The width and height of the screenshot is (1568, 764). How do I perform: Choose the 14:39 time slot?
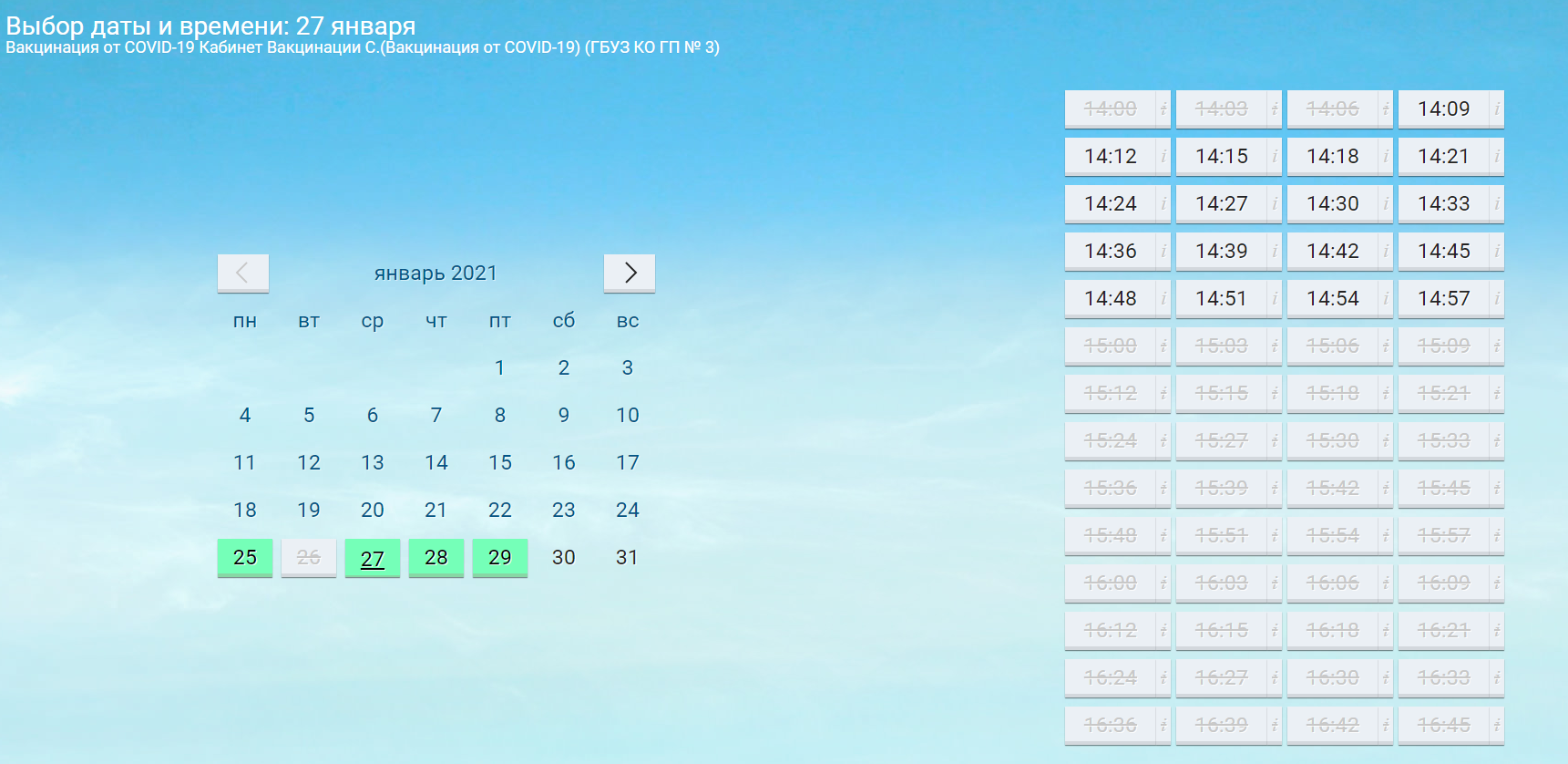(x=1221, y=251)
